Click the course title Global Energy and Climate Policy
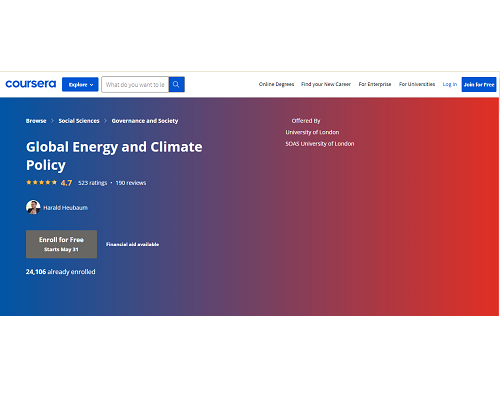 point(114,156)
